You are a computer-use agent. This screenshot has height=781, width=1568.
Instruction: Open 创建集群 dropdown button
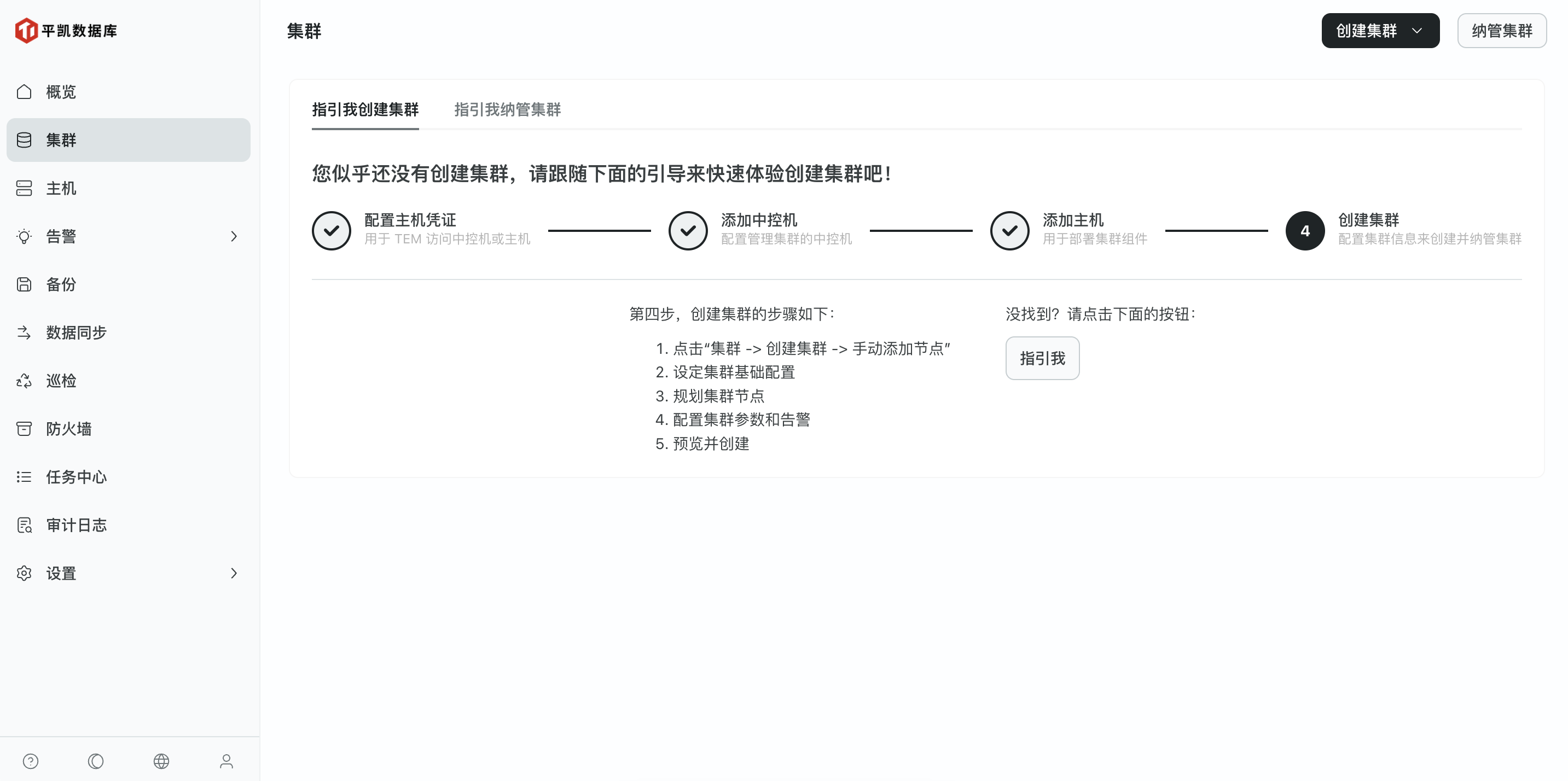(1380, 31)
